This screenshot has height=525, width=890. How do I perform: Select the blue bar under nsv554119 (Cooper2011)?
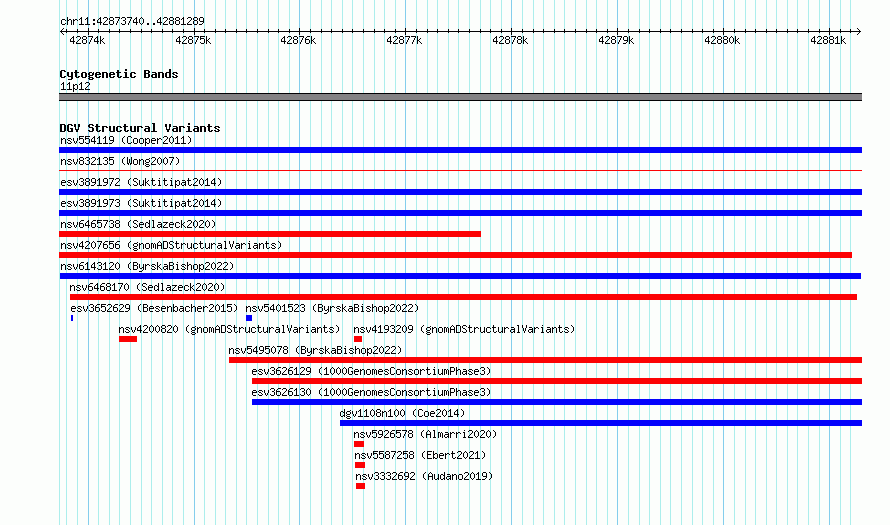[x=460, y=150]
